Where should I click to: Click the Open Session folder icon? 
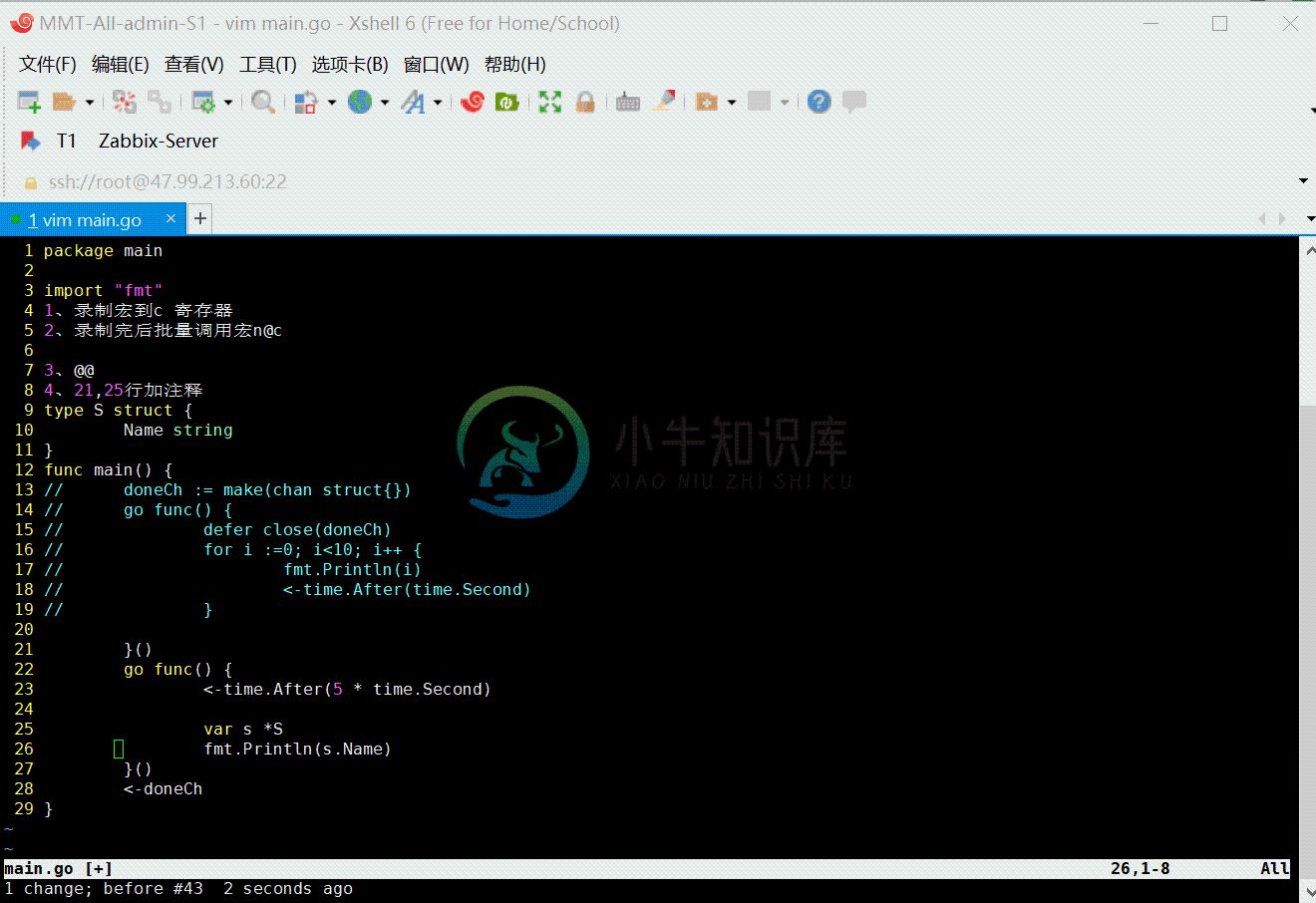pos(64,102)
